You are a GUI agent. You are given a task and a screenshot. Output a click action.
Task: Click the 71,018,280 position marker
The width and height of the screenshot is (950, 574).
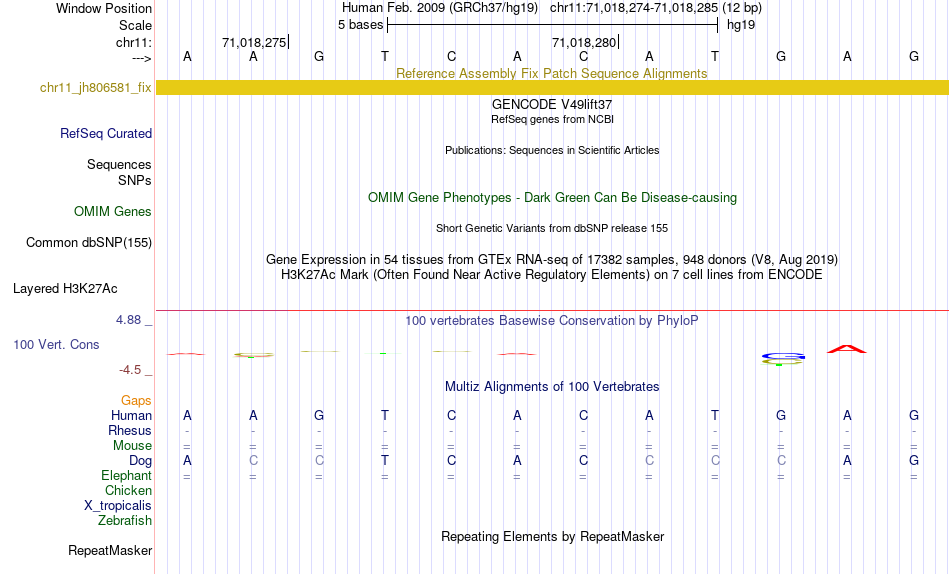[x=585, y=42]
